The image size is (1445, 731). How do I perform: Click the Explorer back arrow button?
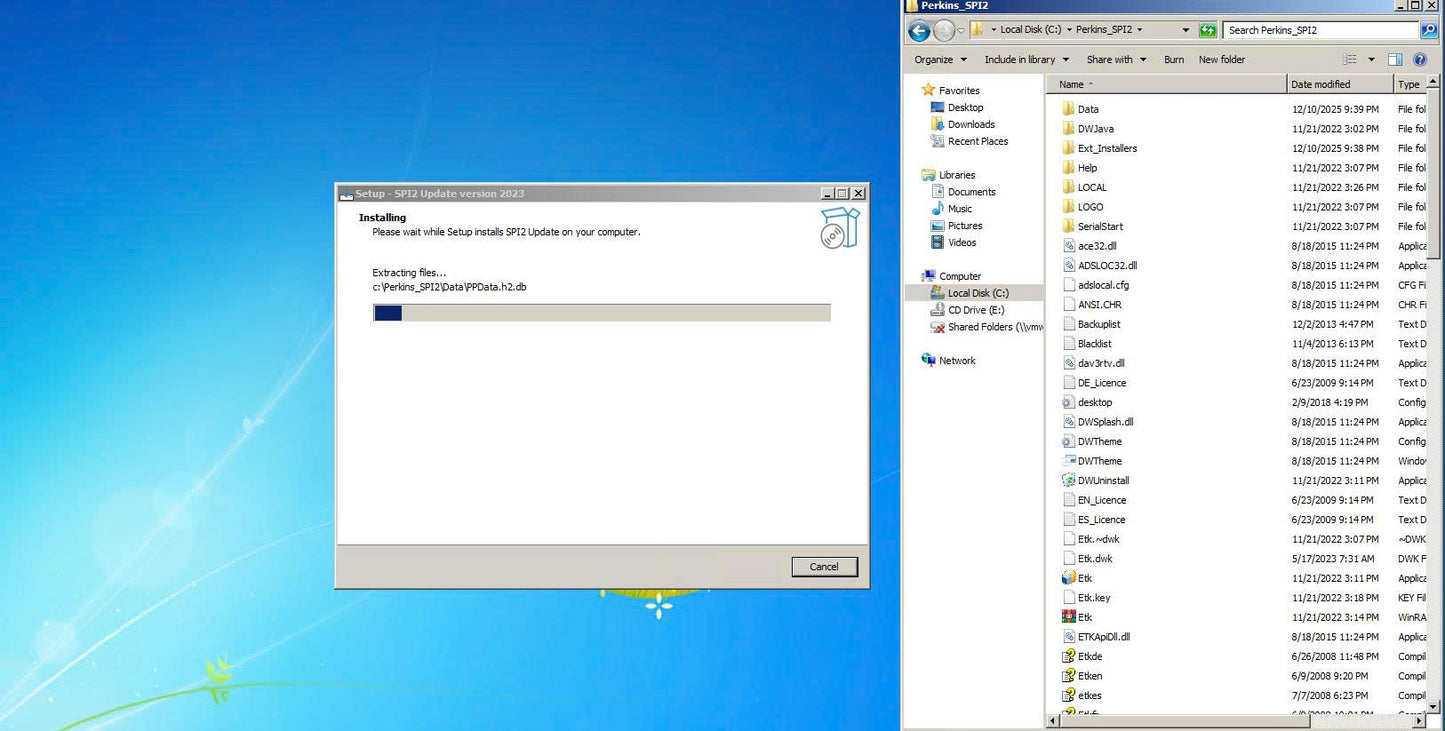tap(919, 31)
